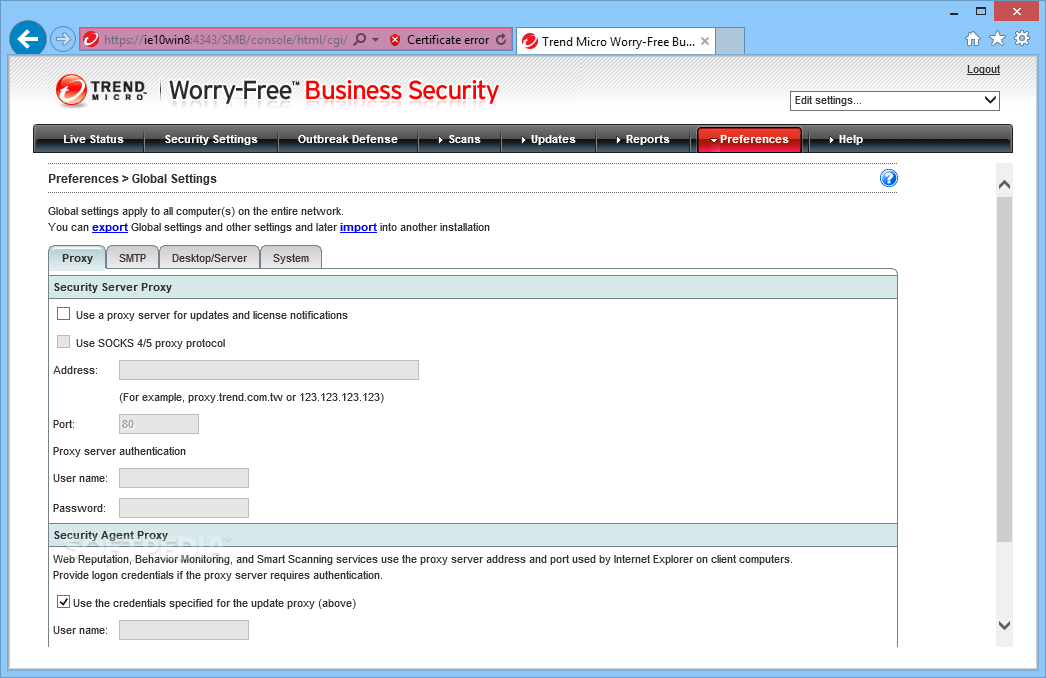Click the address bar search magnifier icon
Viewport: 1046px width, 678px height.
point(360,39)
